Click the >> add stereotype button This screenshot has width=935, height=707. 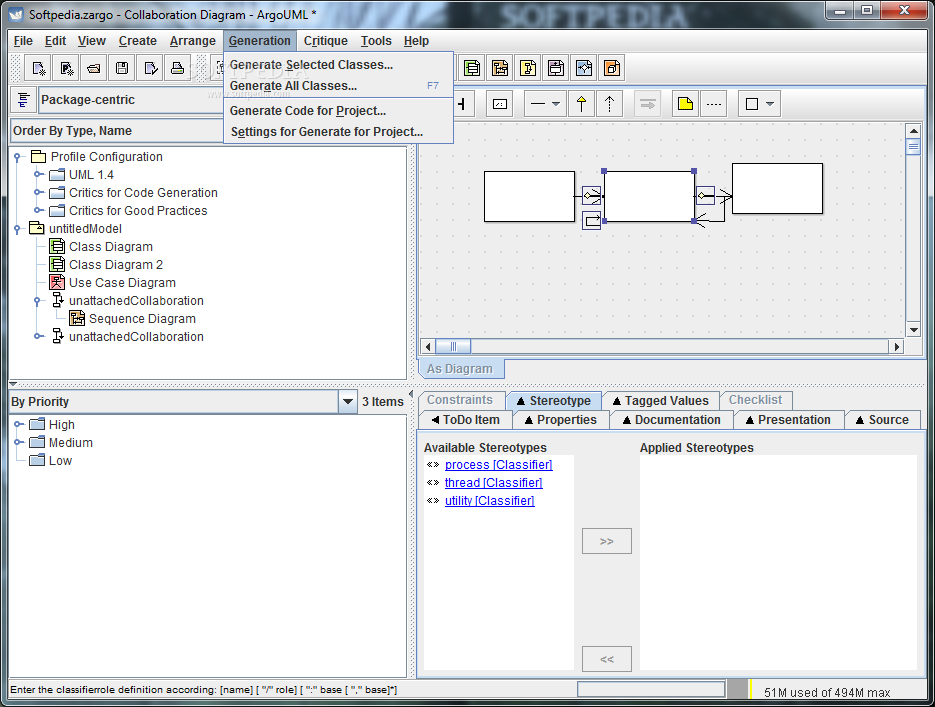(x=606, y=541)
